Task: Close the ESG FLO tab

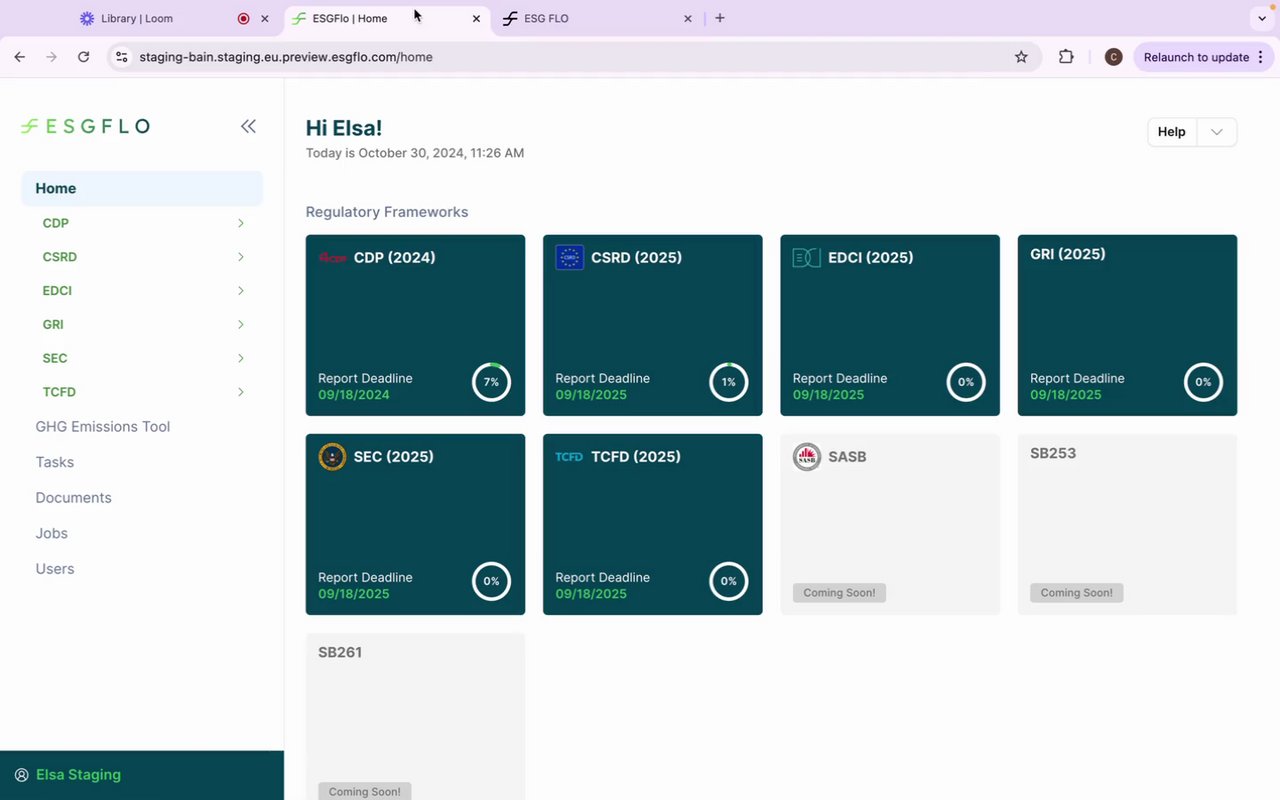Action: (x=688, y=18)
